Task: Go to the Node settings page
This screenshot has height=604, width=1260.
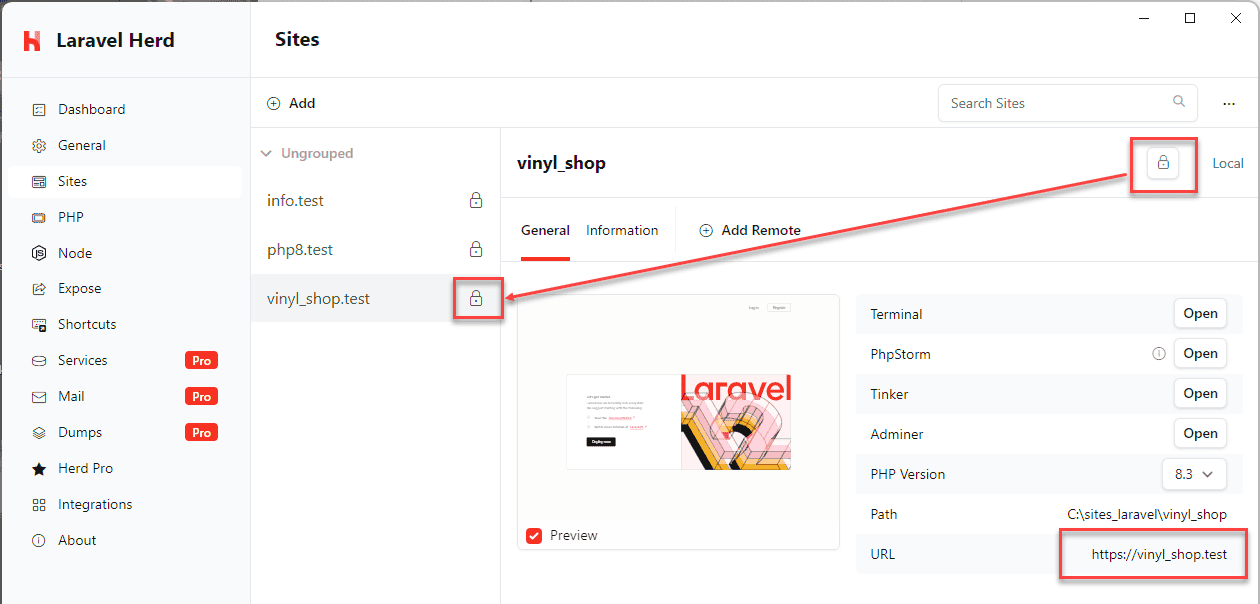Action: pos(75,254)
